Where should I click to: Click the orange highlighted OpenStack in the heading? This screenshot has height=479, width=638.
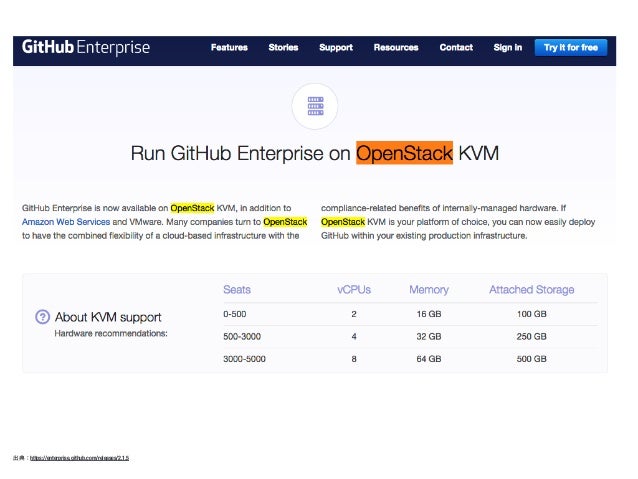click(x=404, y=153)
